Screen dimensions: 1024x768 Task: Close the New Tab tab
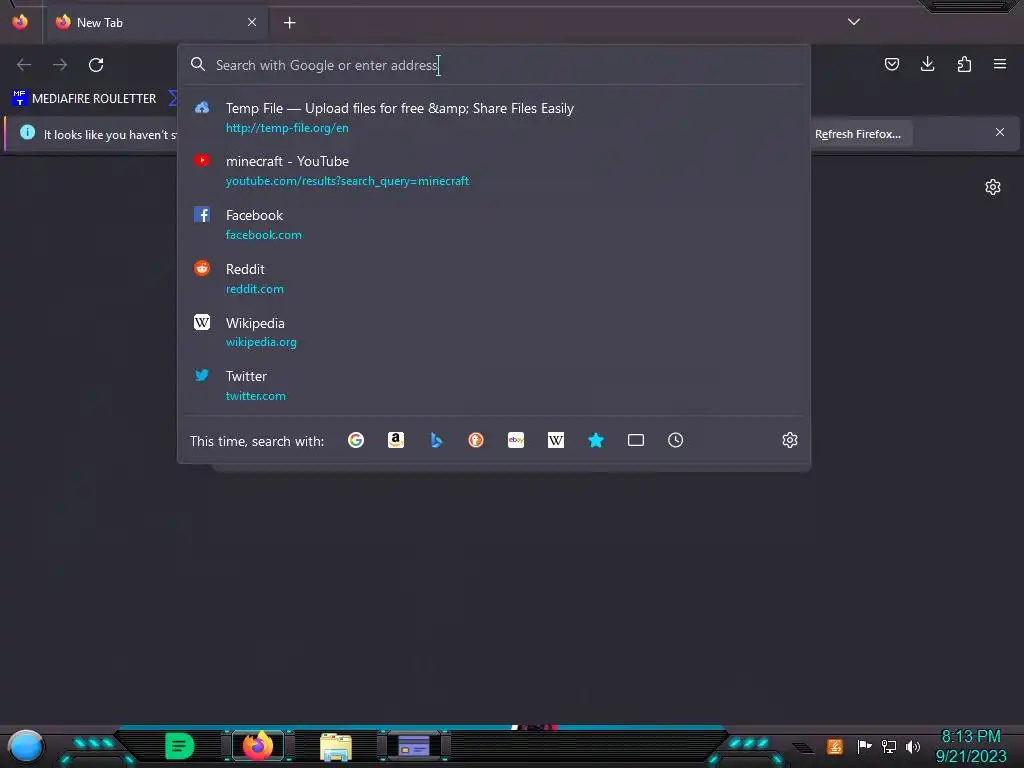[x=252, y=22]
